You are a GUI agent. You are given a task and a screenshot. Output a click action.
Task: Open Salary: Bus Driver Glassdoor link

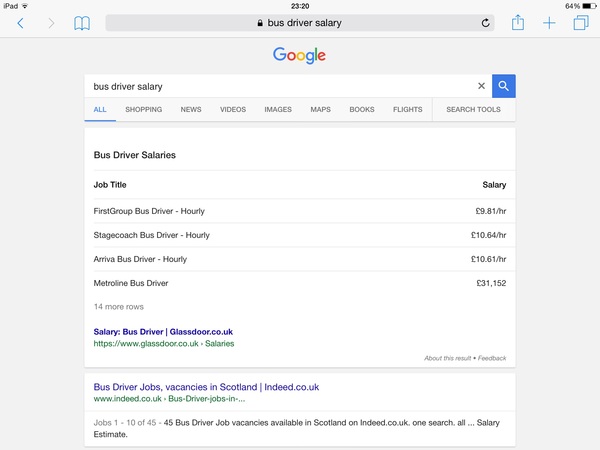tap(163, 332)
